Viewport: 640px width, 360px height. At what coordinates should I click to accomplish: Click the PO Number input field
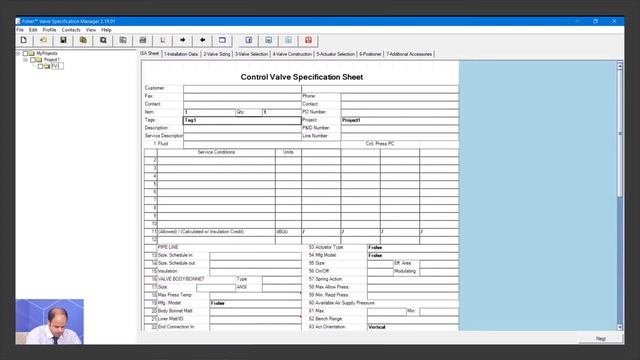point(400,112)
